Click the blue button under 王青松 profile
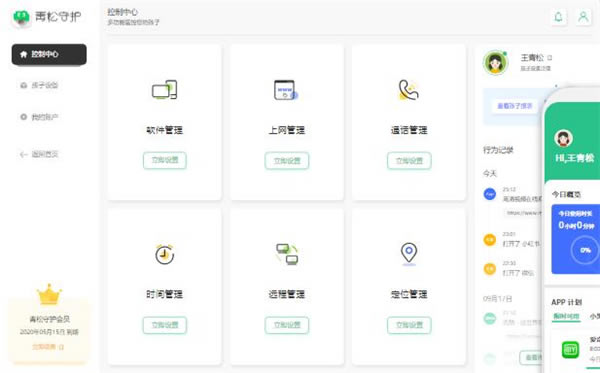 click(515, 106)
